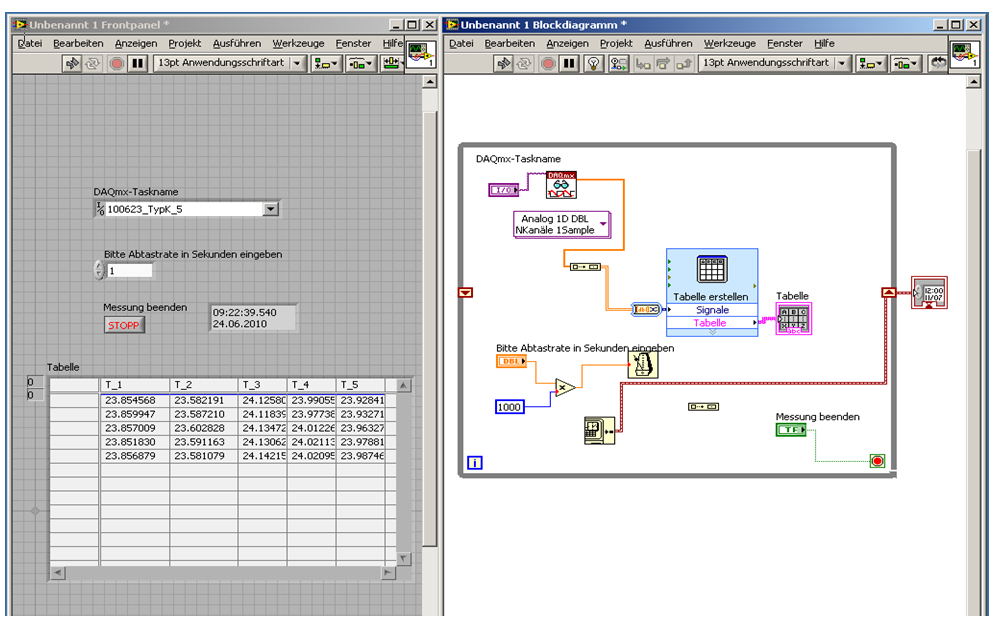Click the date/time indicator terminal outside loop

[x=929, y=293]
